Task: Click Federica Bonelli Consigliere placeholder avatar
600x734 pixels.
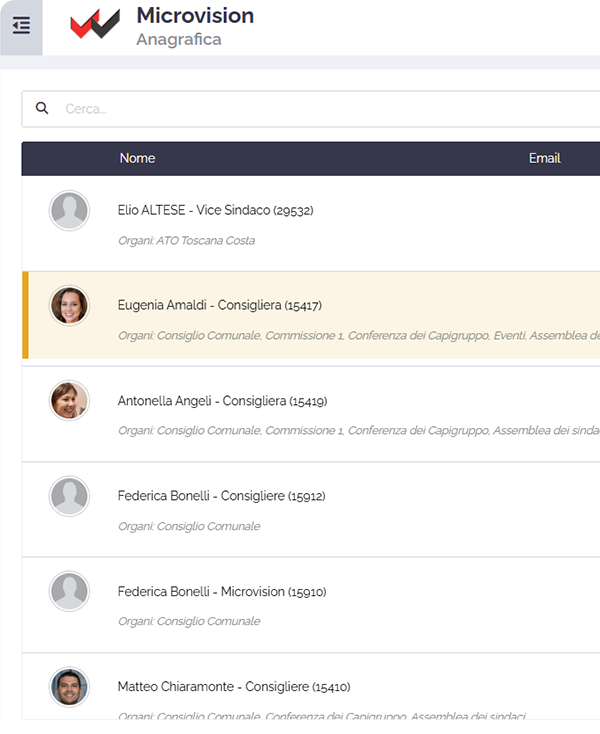Action: (x=70, y=496)
